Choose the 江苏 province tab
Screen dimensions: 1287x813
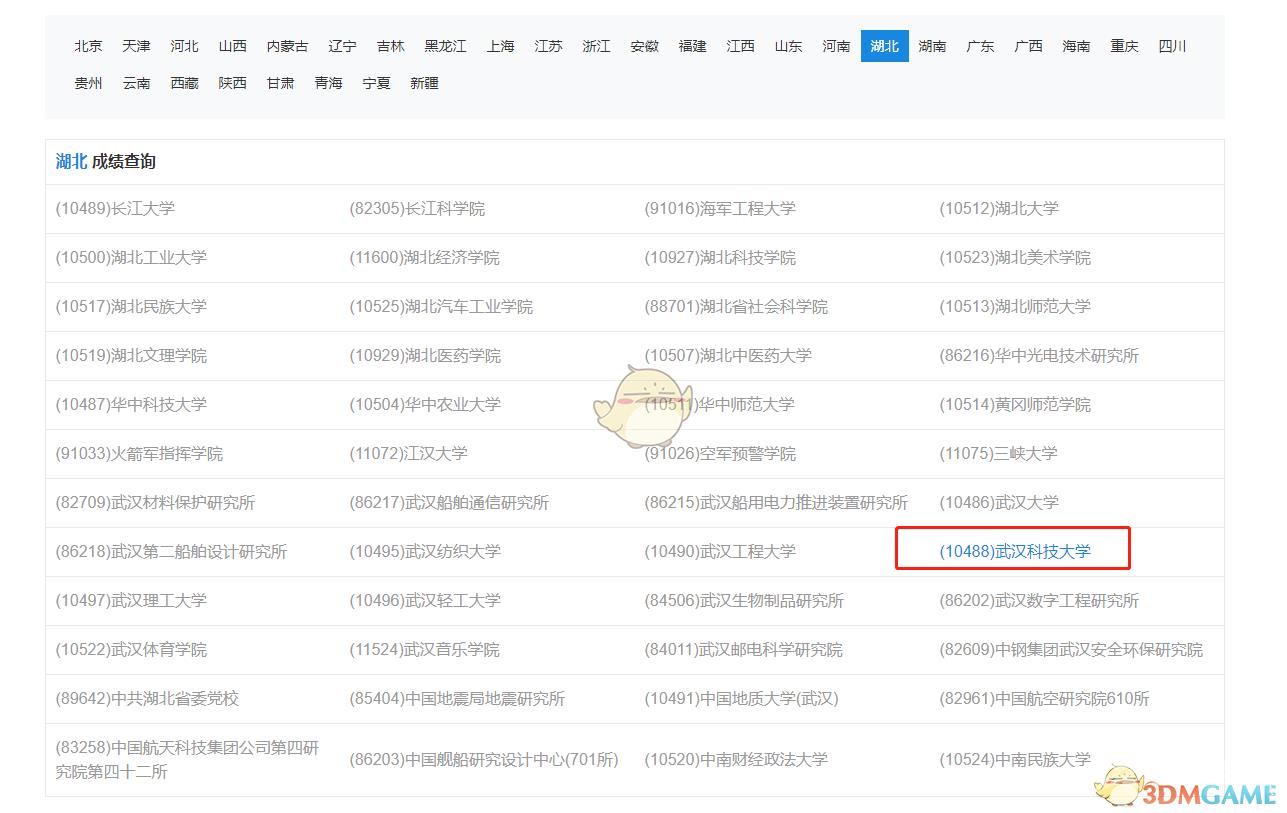pyautogui.click(x=549, y=46)
